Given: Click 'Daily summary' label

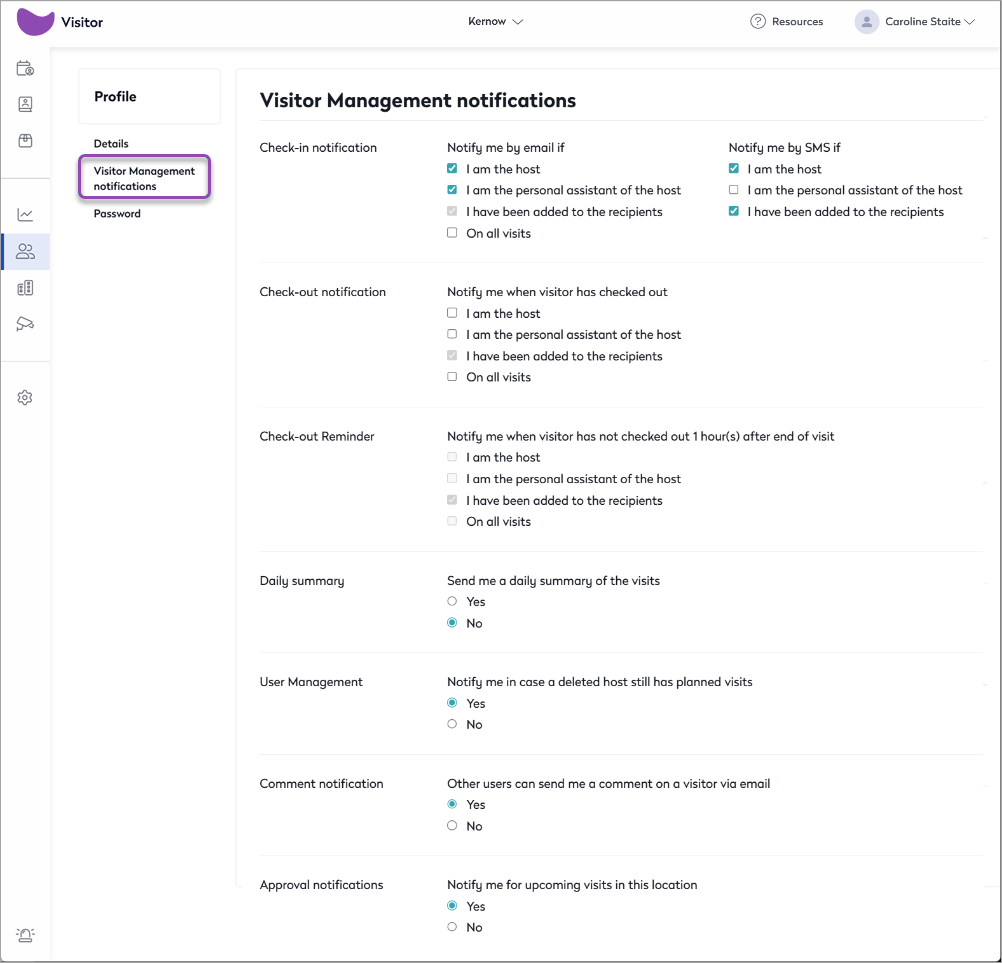Looking at the screenshot, I should click(x=302, y=581).
